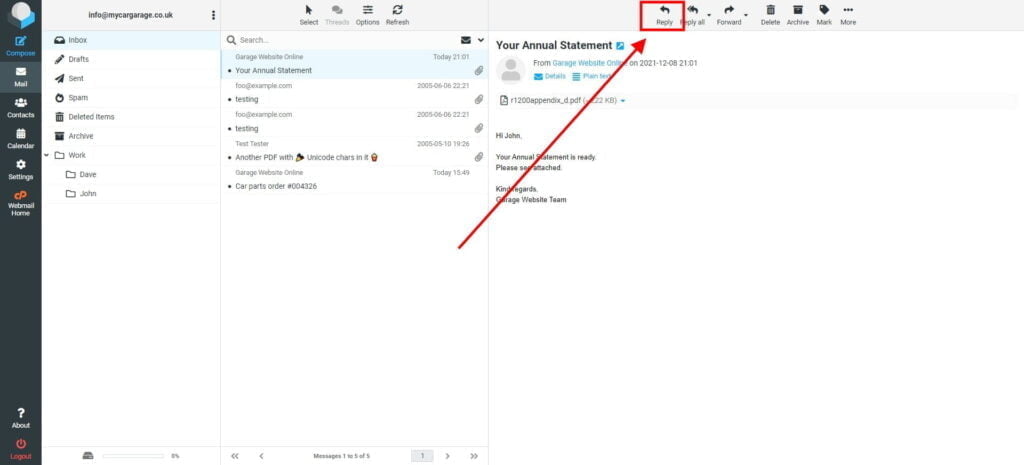1024x465 pixels.
Task: Go to previous page of messages
Action: click(261, 456)
